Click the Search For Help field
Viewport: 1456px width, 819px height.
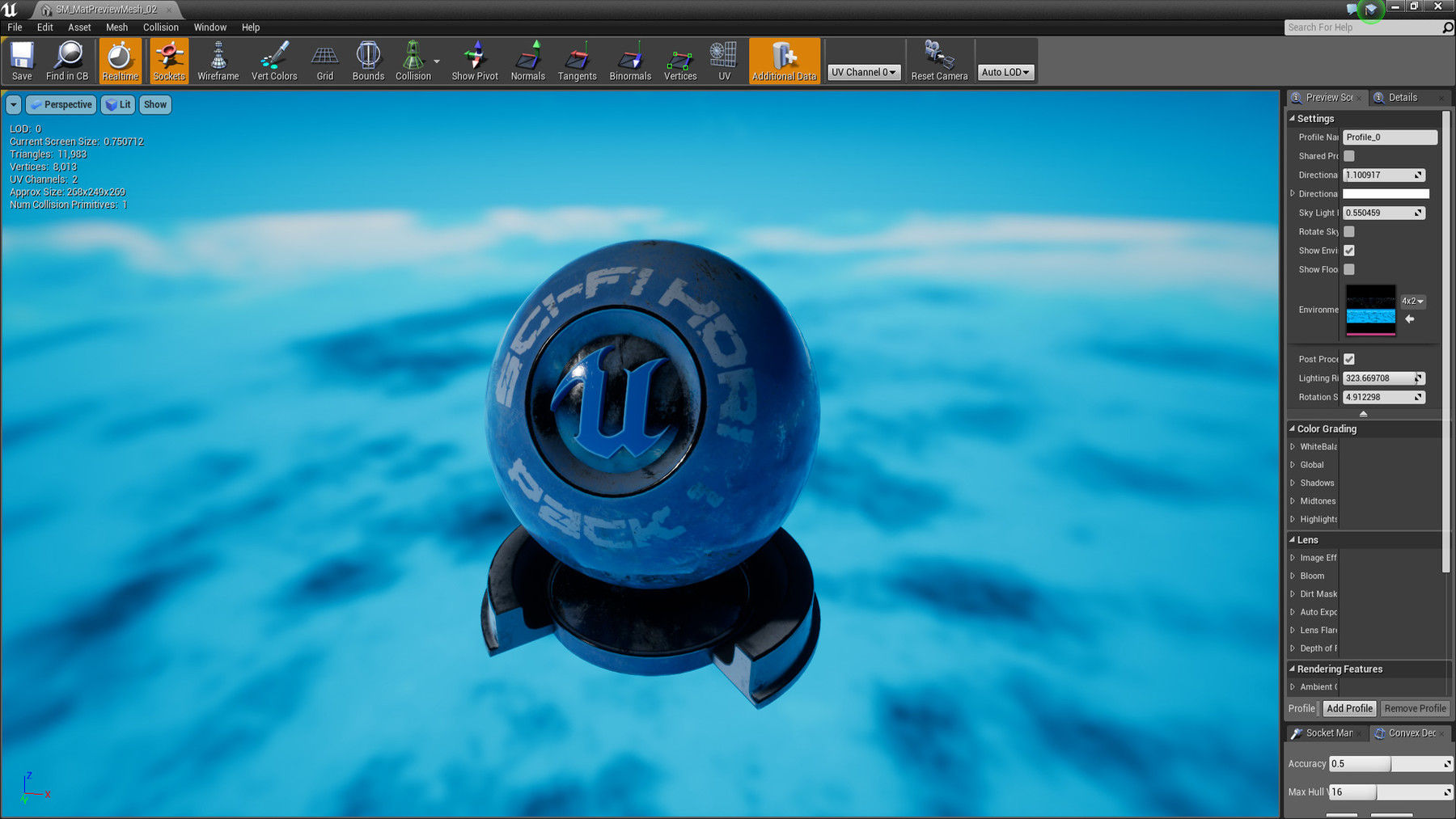click(1369, 27)
